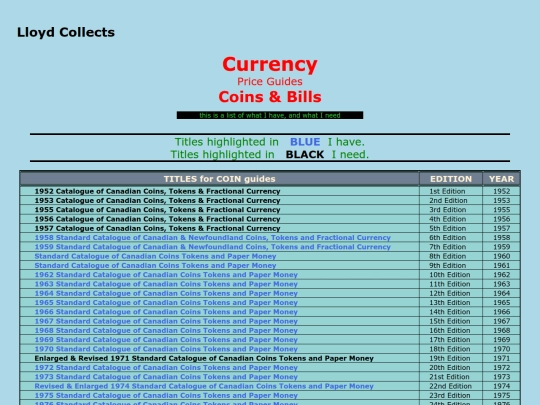Click the 'Lloyd Collects' site title

click(66, 32)
